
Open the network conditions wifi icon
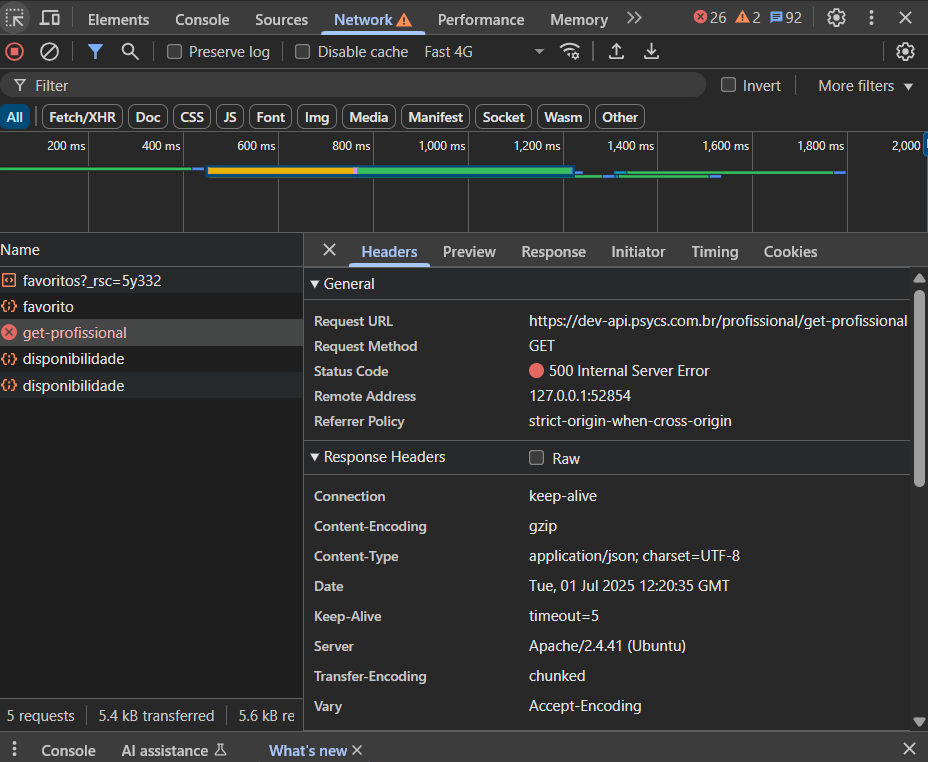click(570, 52)
